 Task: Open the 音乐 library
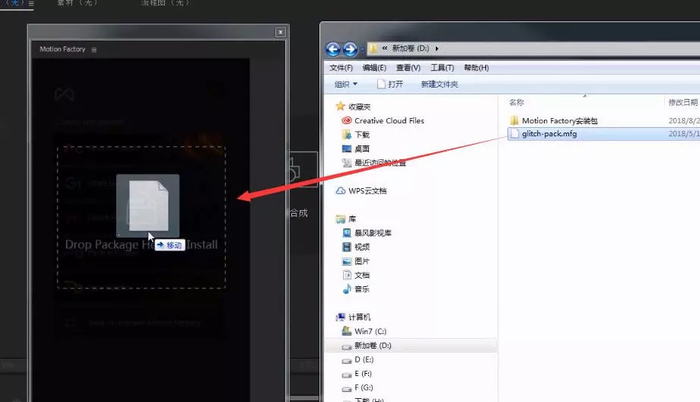pos(356,289)
